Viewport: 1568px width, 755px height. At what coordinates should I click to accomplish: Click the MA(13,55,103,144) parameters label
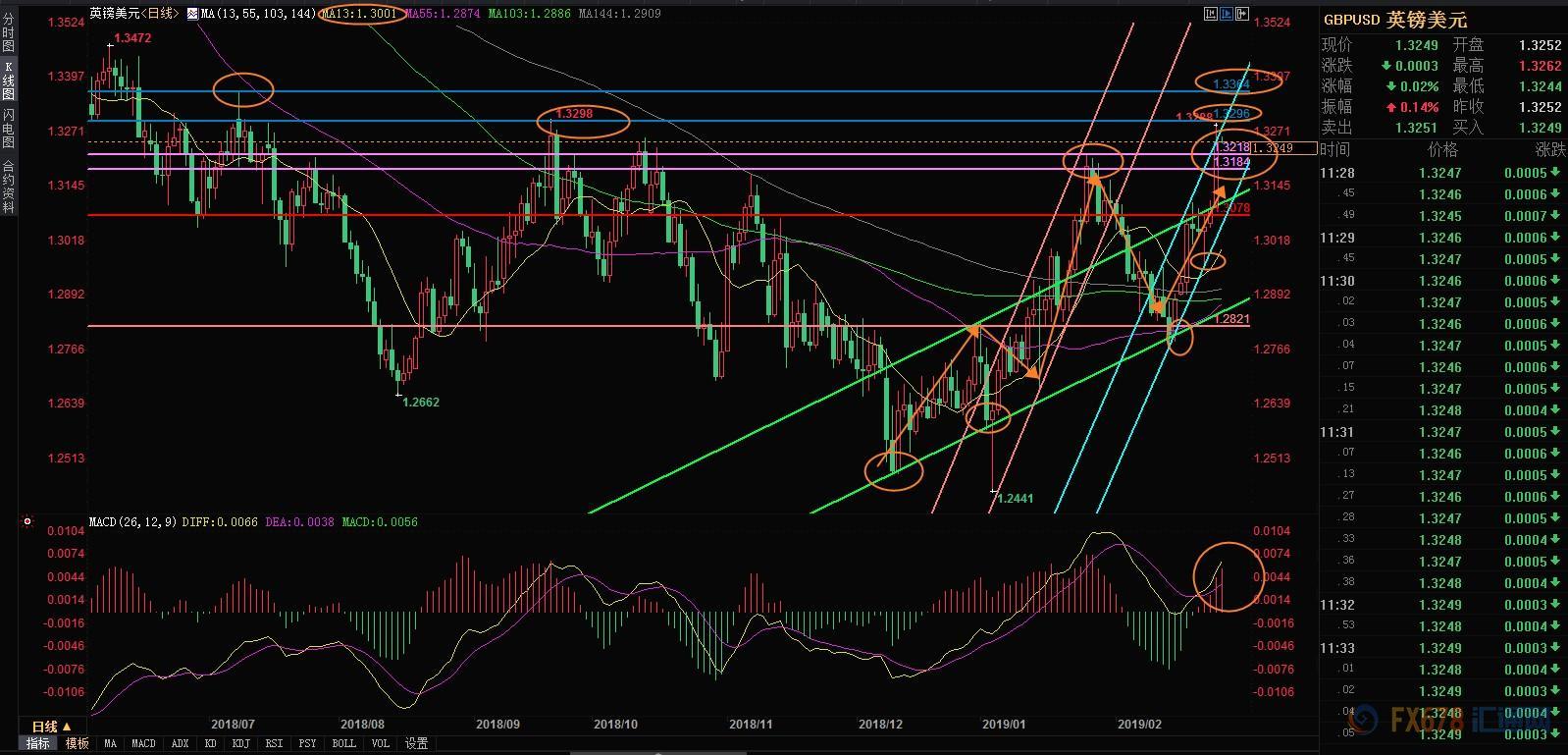pos(259,14)
